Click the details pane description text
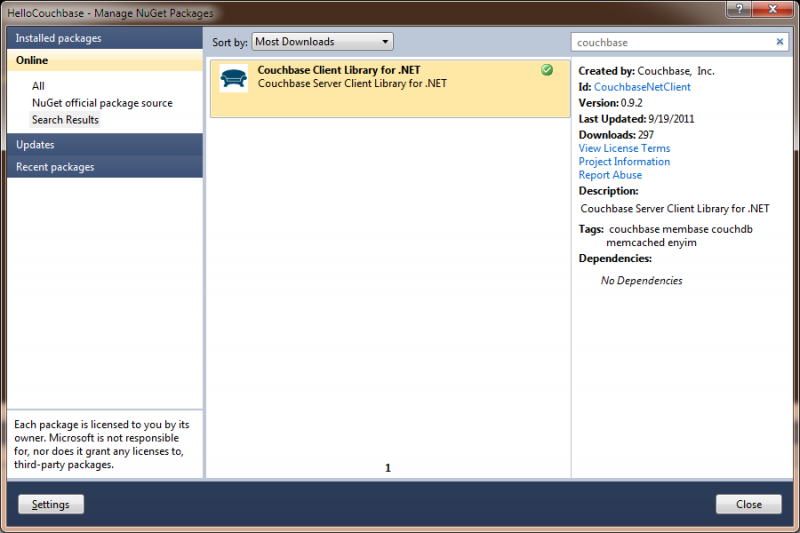 click(x=674, y=209)
